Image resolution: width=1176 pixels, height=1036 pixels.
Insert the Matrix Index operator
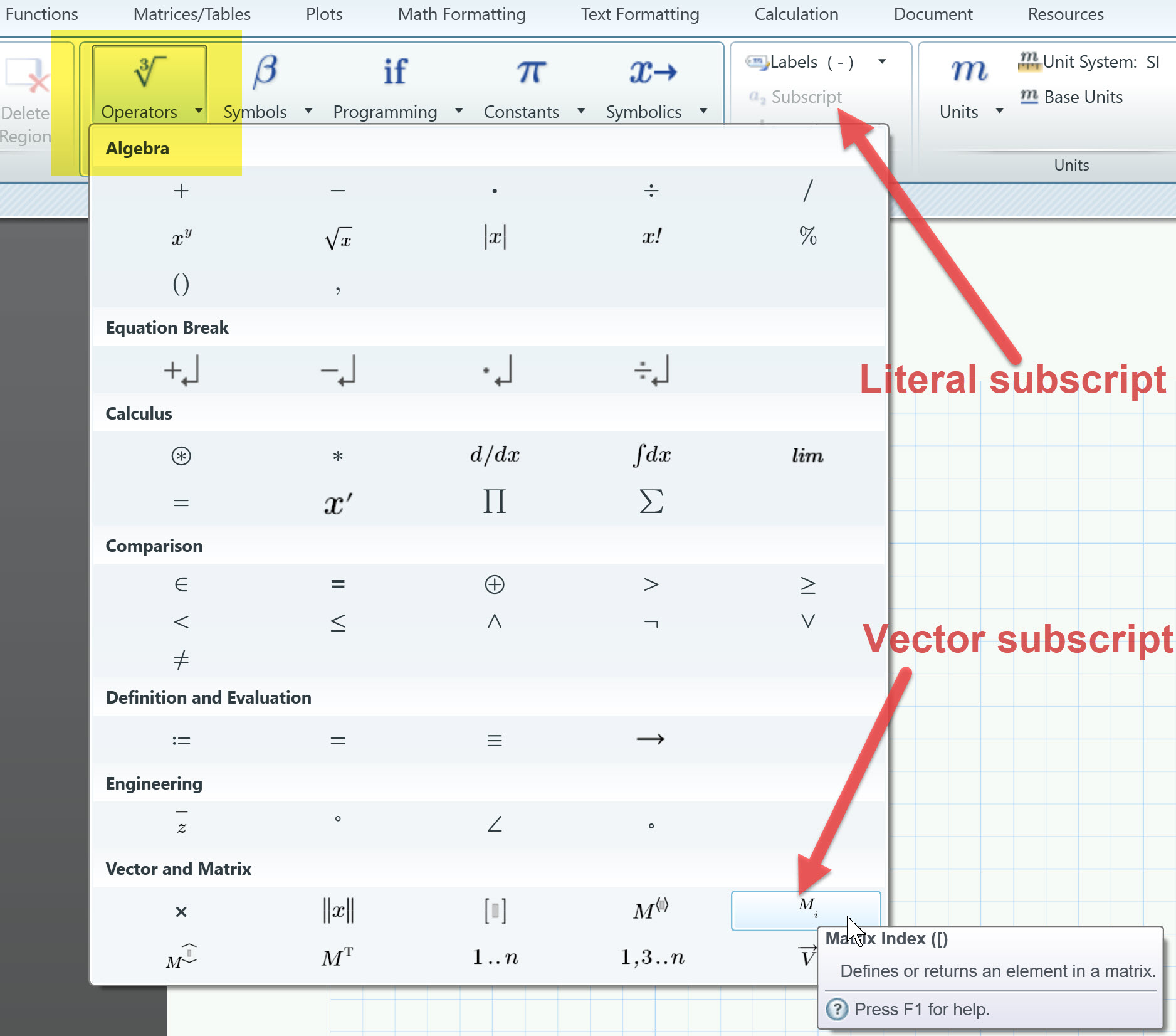click(806, 911)
